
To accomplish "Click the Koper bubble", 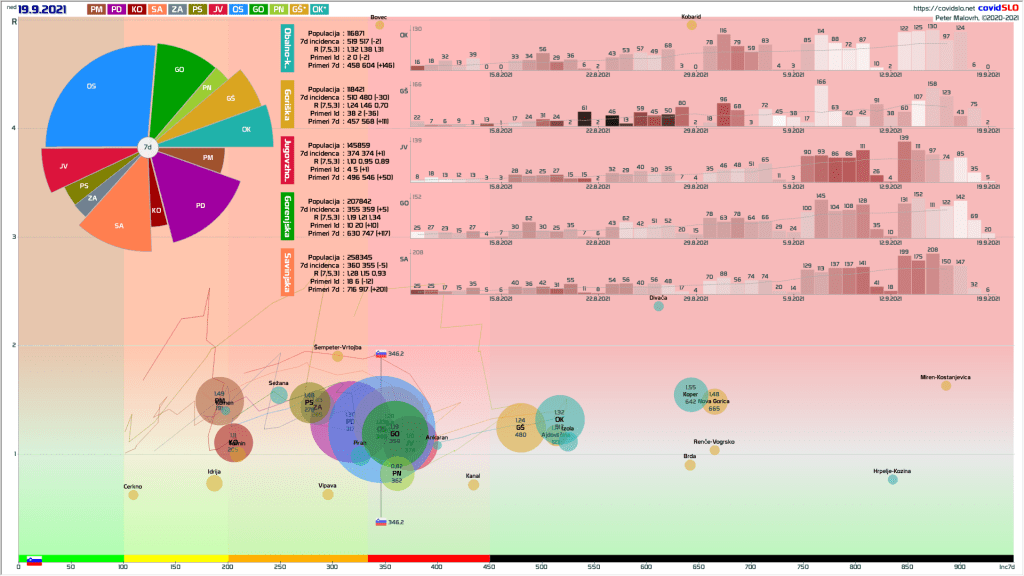I will coord(690,393).
